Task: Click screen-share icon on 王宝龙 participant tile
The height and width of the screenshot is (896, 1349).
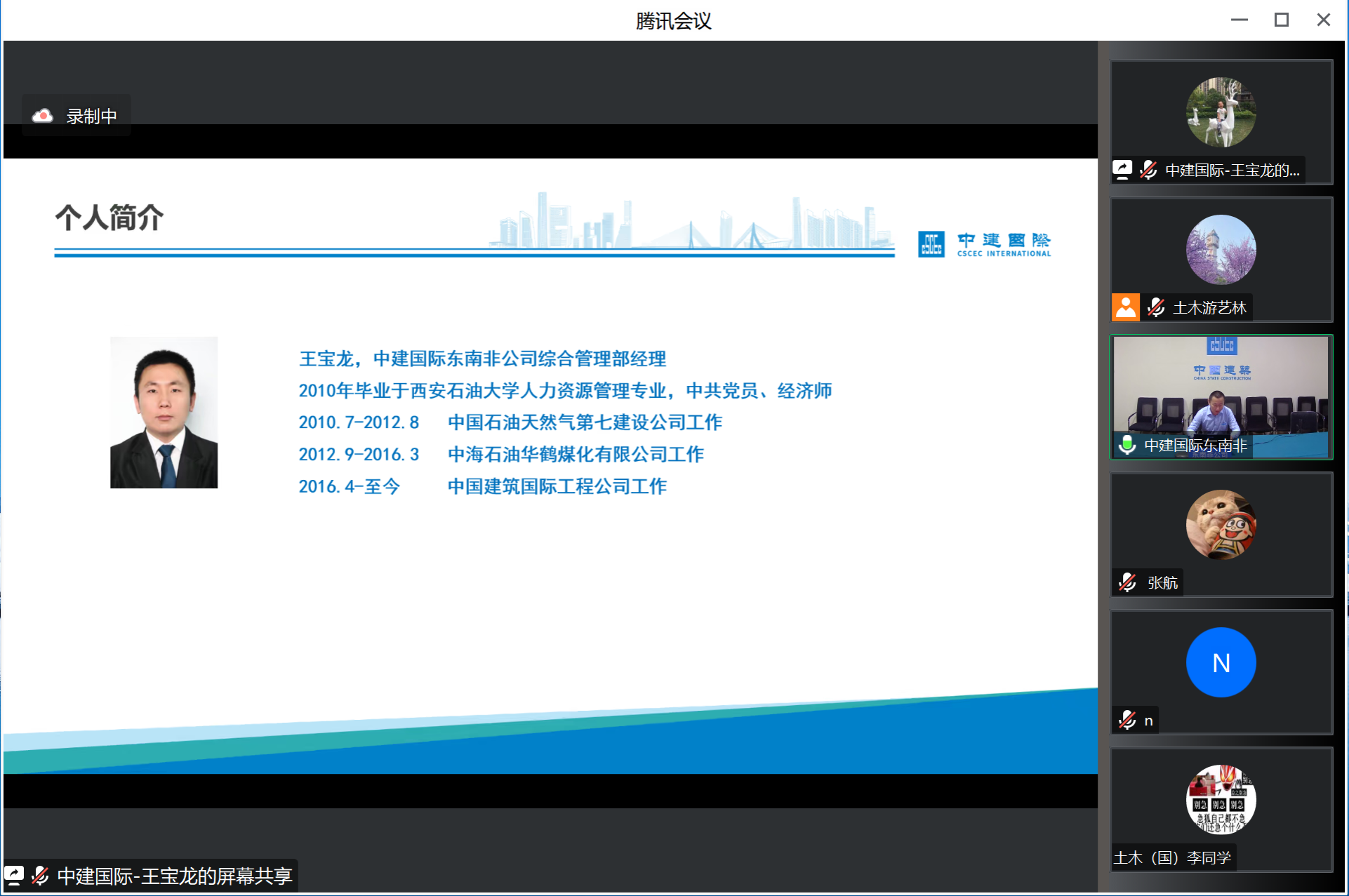Action: tap(1122, 170)
